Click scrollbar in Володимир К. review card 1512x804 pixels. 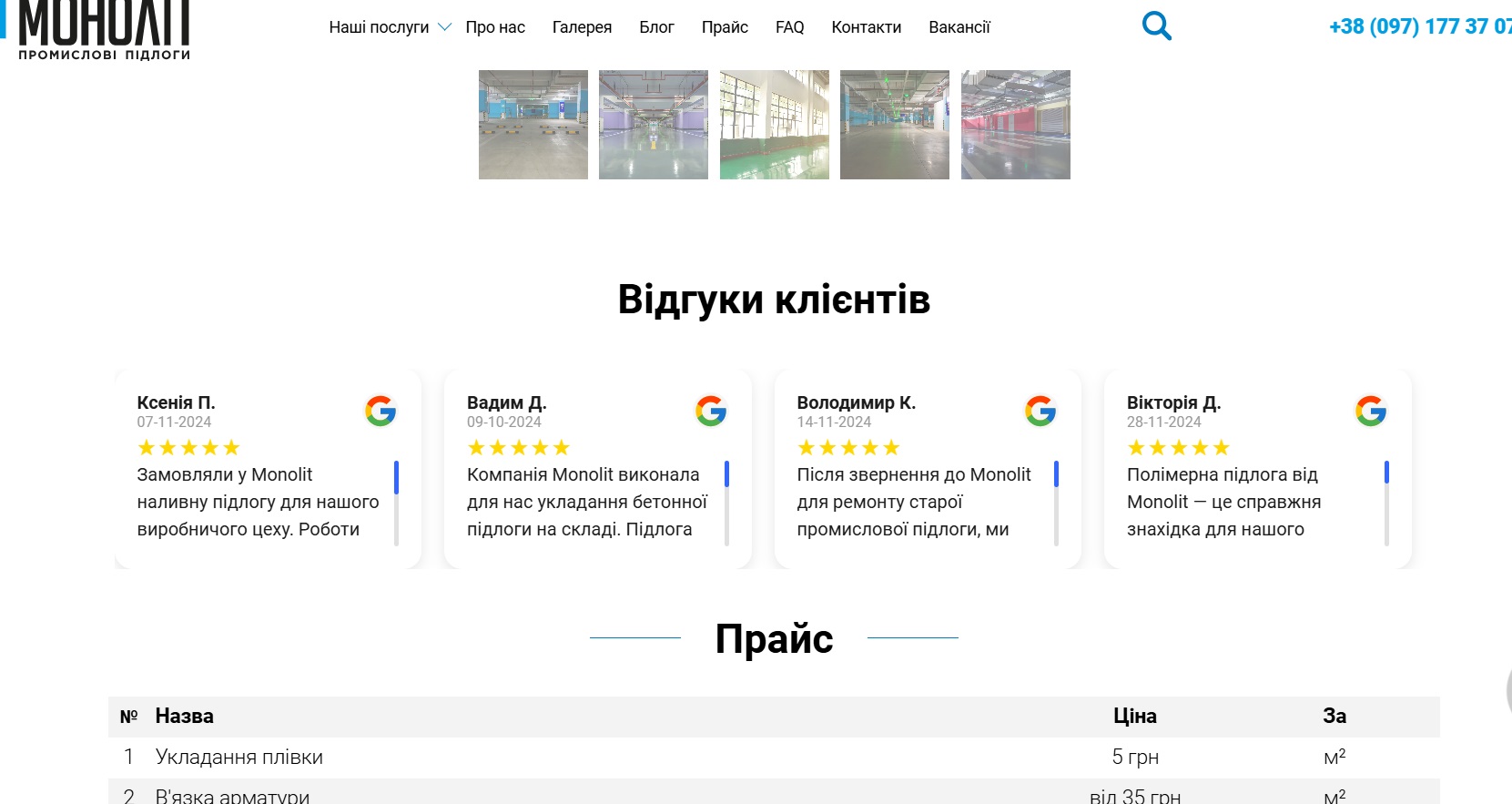[x=1056, y=503]
